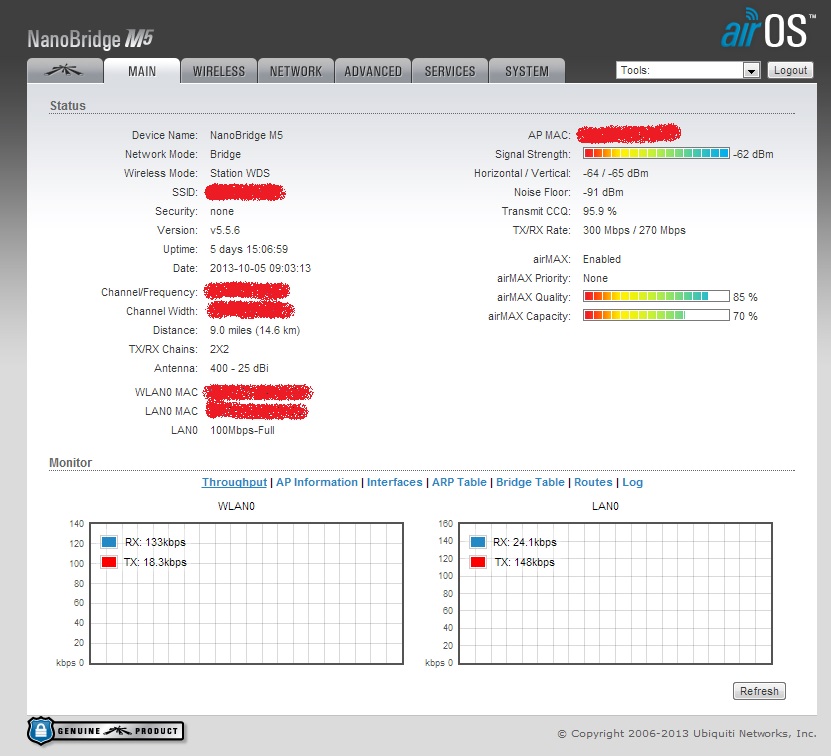Open the Tools dropdown arrow

[x=751, y=71]
